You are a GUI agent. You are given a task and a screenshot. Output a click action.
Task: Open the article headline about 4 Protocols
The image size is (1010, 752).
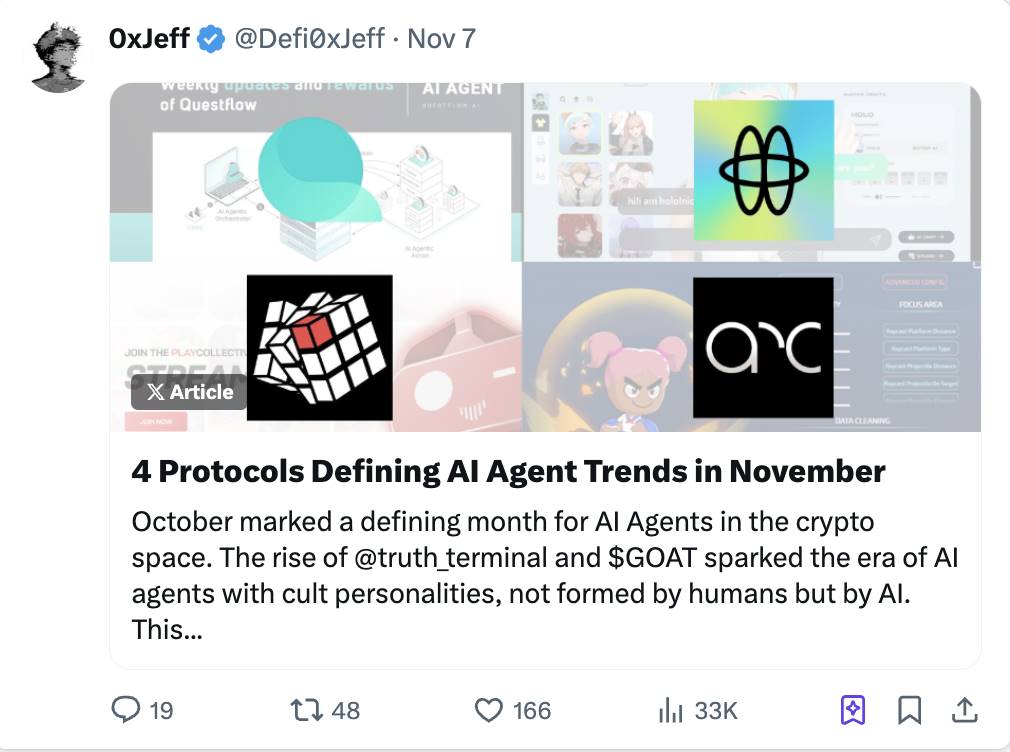[x=508, y=471]
